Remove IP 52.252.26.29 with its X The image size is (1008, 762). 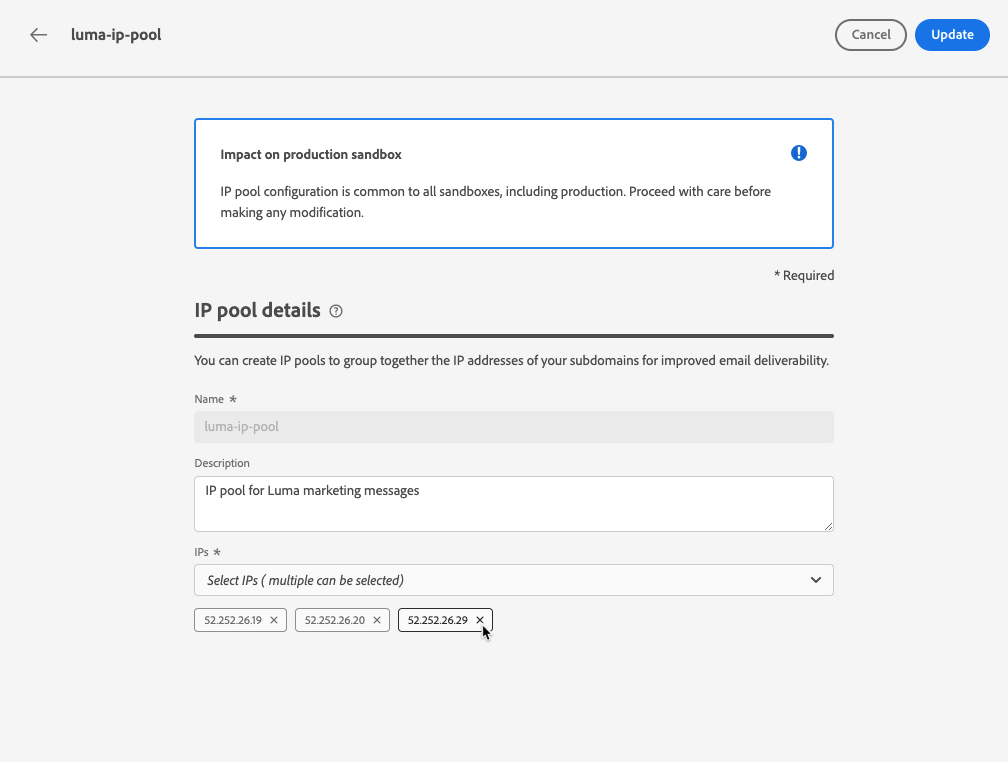point(480,620)
